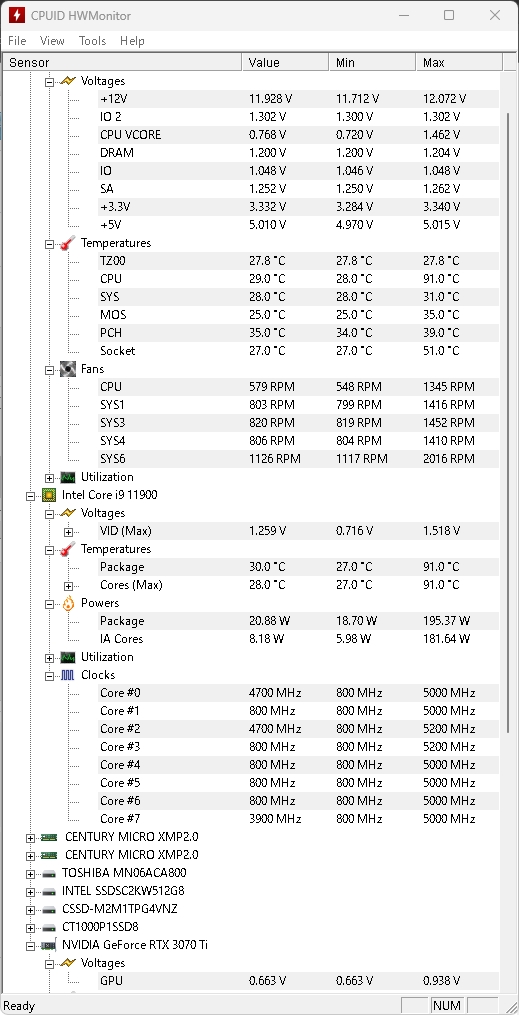
Task: Open the View menu
Action: [x=52, y=41]
